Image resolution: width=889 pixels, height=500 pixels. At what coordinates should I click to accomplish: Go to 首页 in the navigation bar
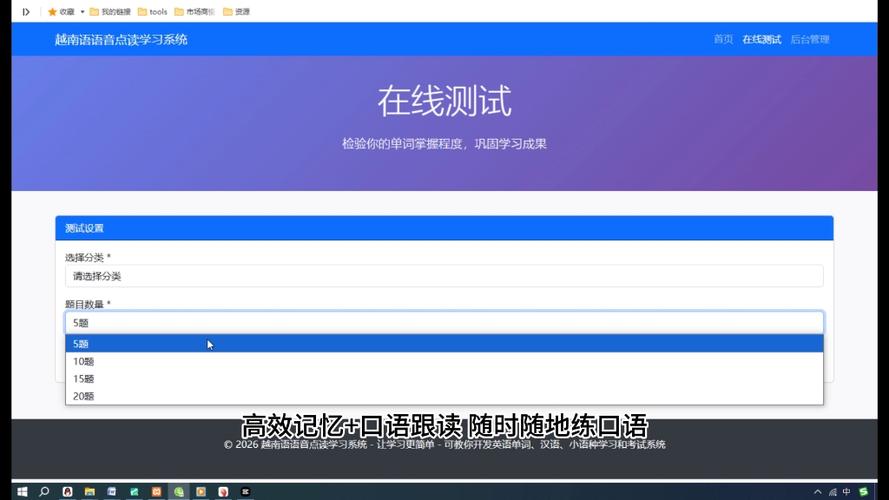[723, 39]
